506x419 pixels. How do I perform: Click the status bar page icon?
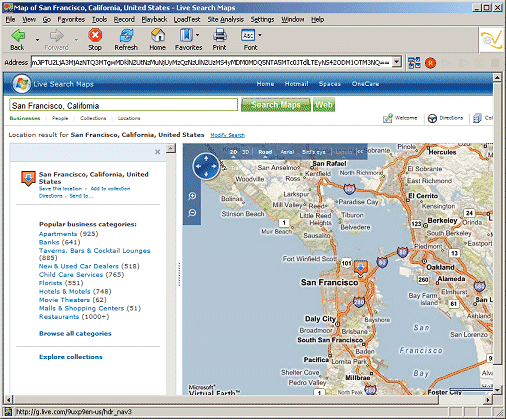coord(8,412)
